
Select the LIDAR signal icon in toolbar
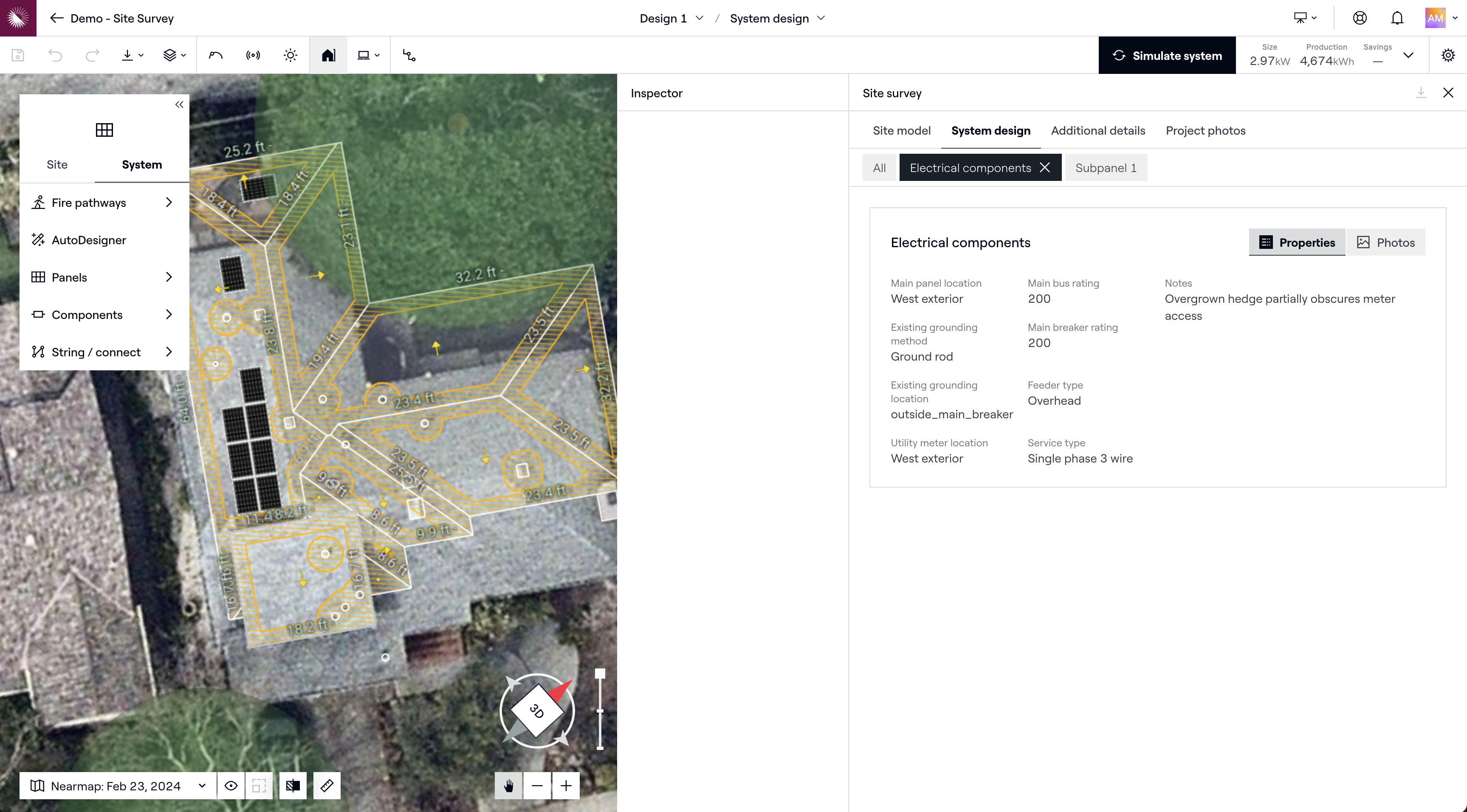coord(253,55)
